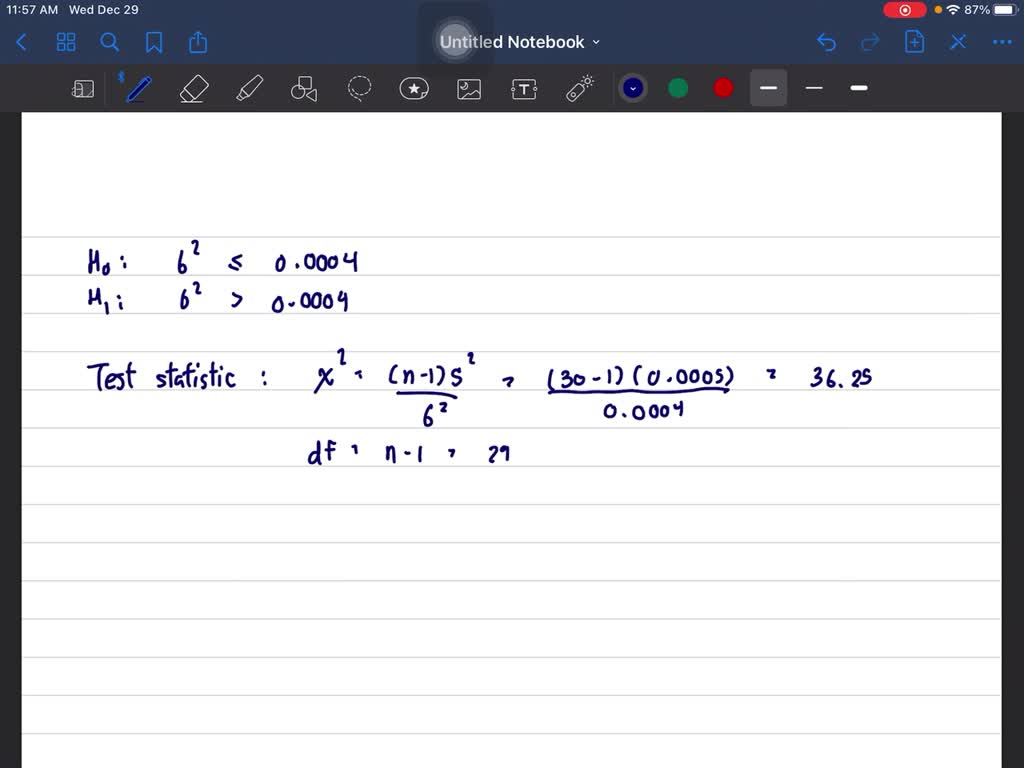Select the Image insert tool
The width and height of the screenshot is (1024, 768).
469,89
